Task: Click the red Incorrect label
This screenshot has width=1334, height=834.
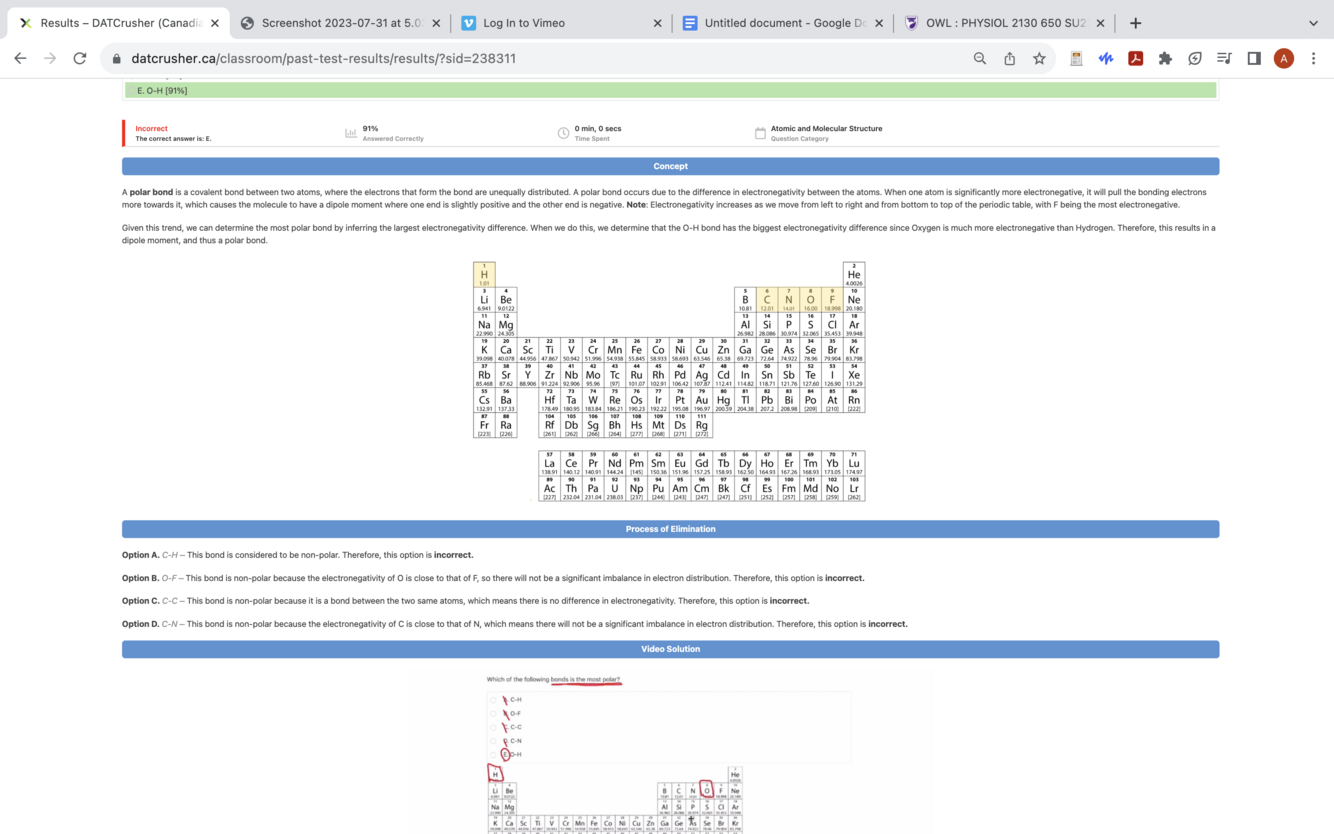Action: (152, 128)
